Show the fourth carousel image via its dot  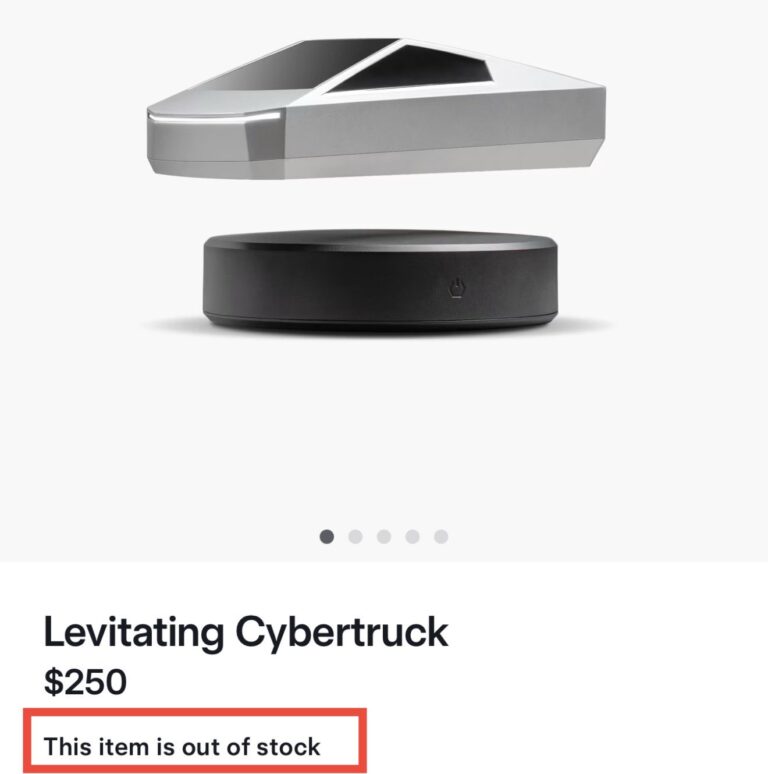(x=412, y=537)
